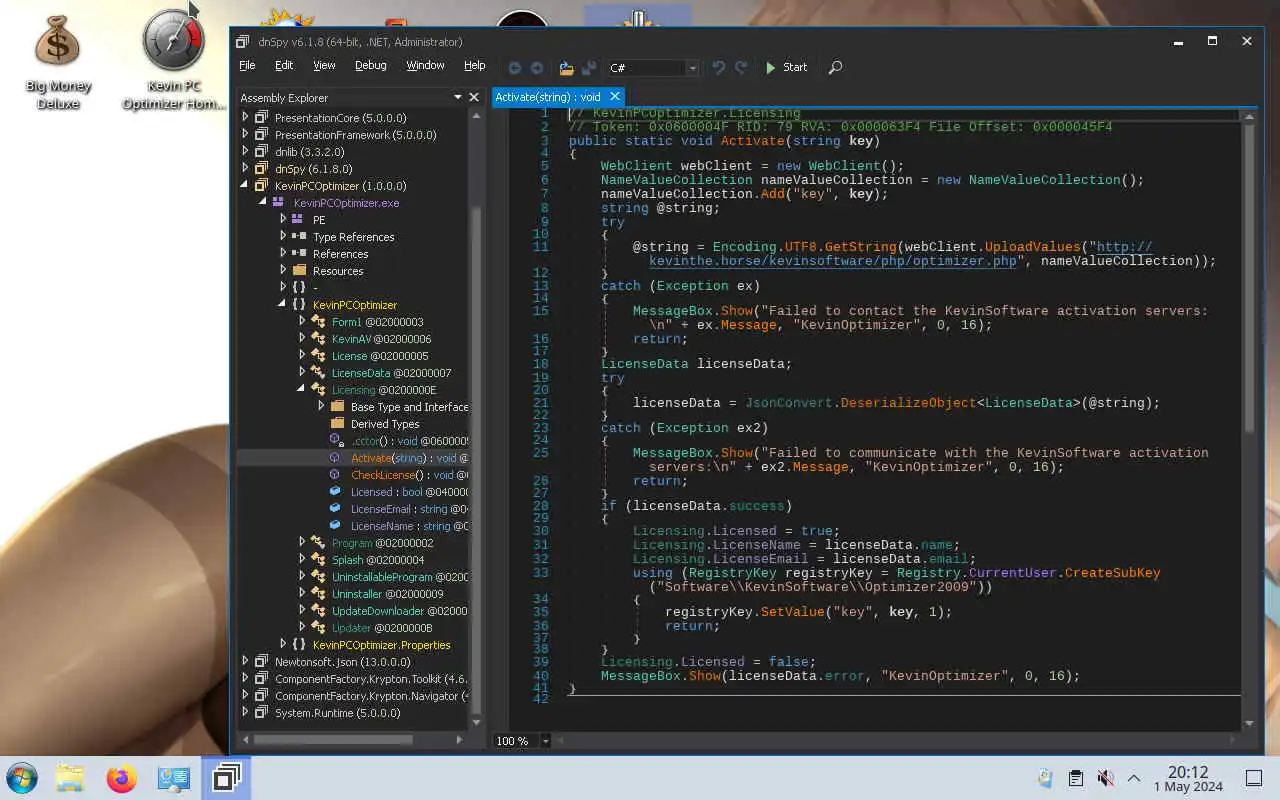Click SetValue method in code
Image resolution: width=1280 pixels, height=800 pixels.
pyautogui.click(x=793, y=612)
